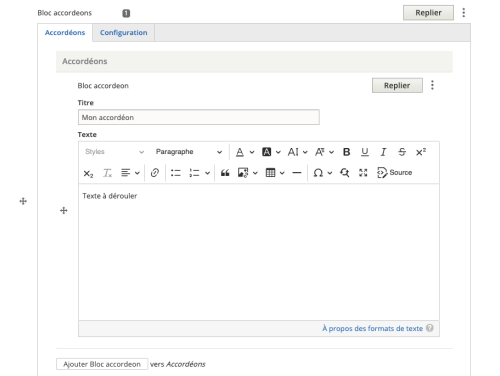Open more options menu for inner Bloc accordeon

pyautogui.click(x=432, y=85)
